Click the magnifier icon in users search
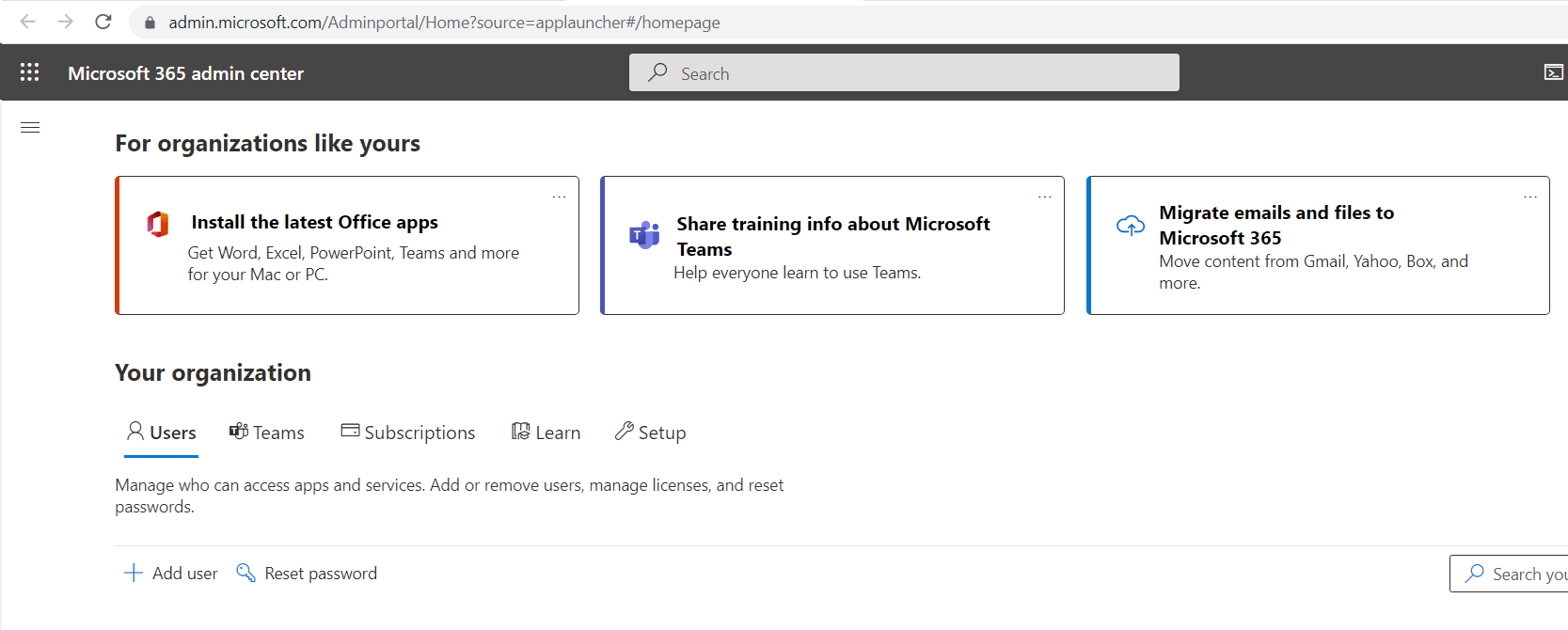This screenshot has width=1568, height=630. pos(1475,573)
